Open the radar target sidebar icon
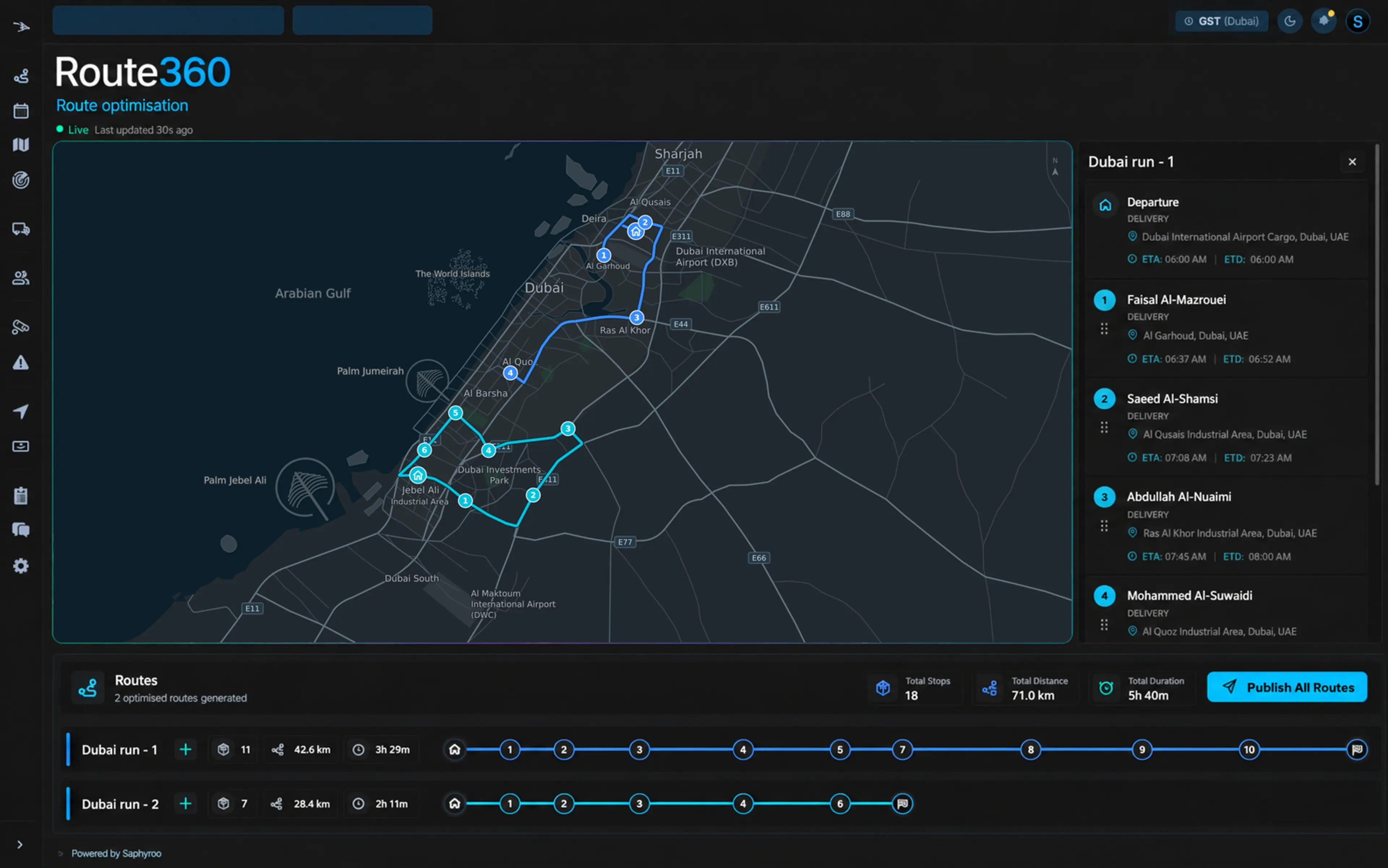The height and width of the screenshot is (868, 1388). [x=21, y=180]
